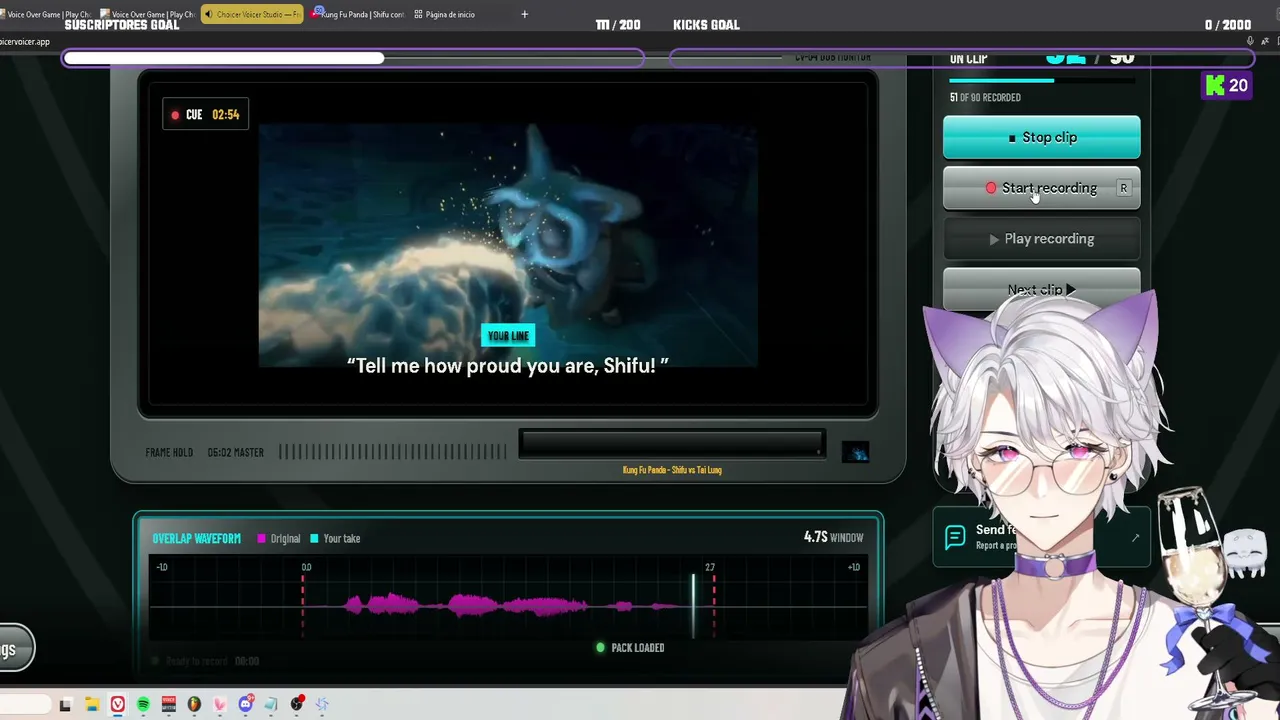1280x720 pixels.
Task: Click the taskbar search box
Action: (x=25, y=705)
